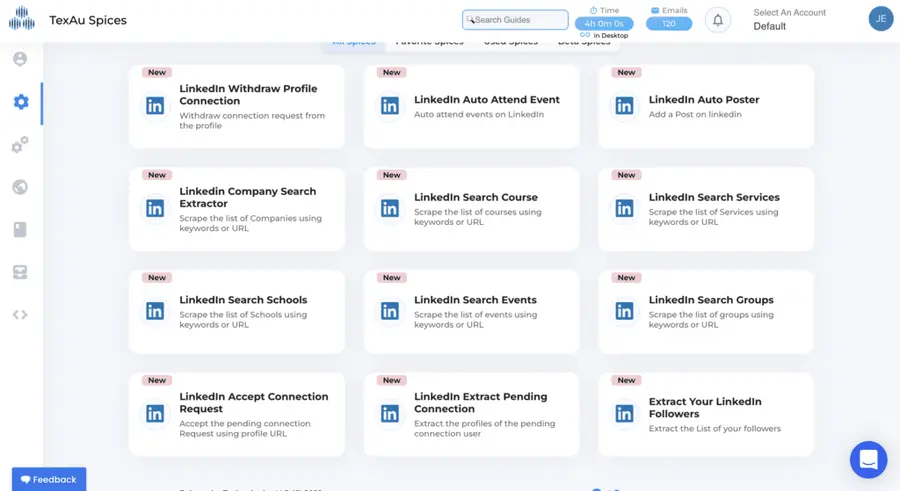
Task: Open notifications bell icon
Action: (x=717, y=21)
